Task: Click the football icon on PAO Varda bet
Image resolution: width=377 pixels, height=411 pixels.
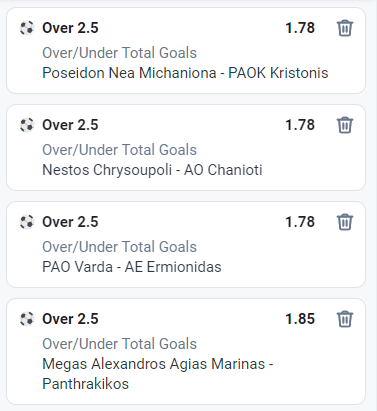Action: [x=27, y=222]
